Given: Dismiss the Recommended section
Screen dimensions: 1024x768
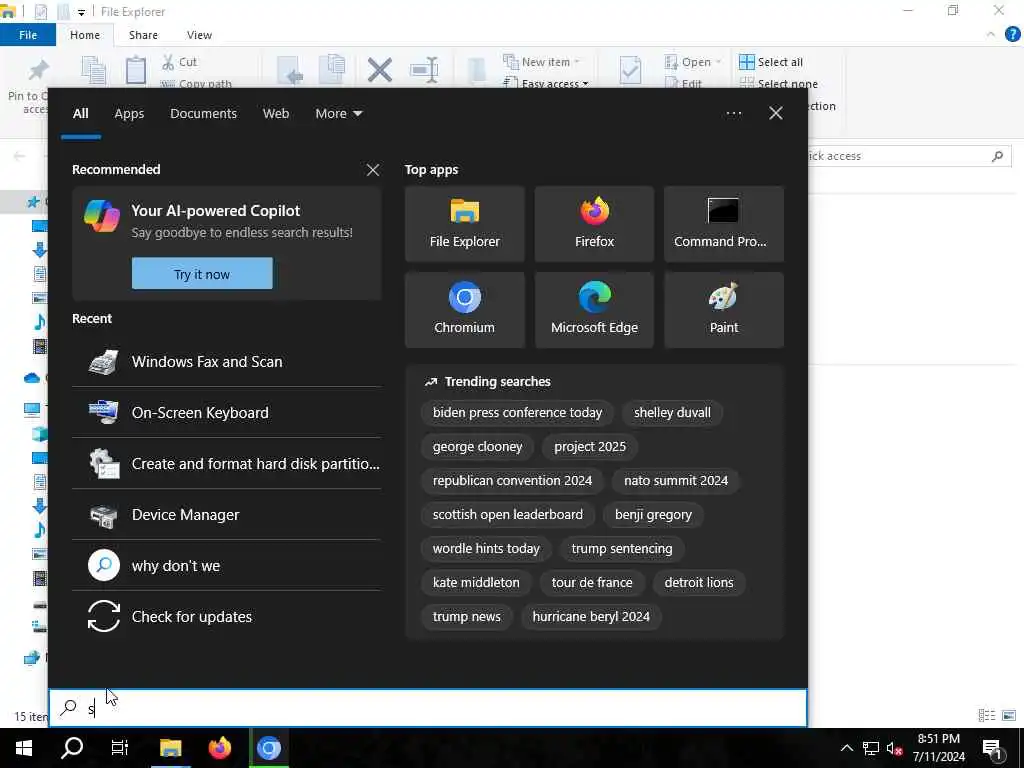Looking at the screenshot, I should [x=373, y=170].
